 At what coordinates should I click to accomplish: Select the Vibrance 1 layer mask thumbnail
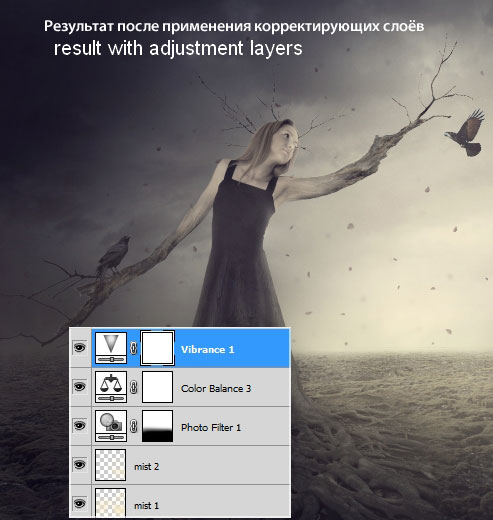[157, 348]
